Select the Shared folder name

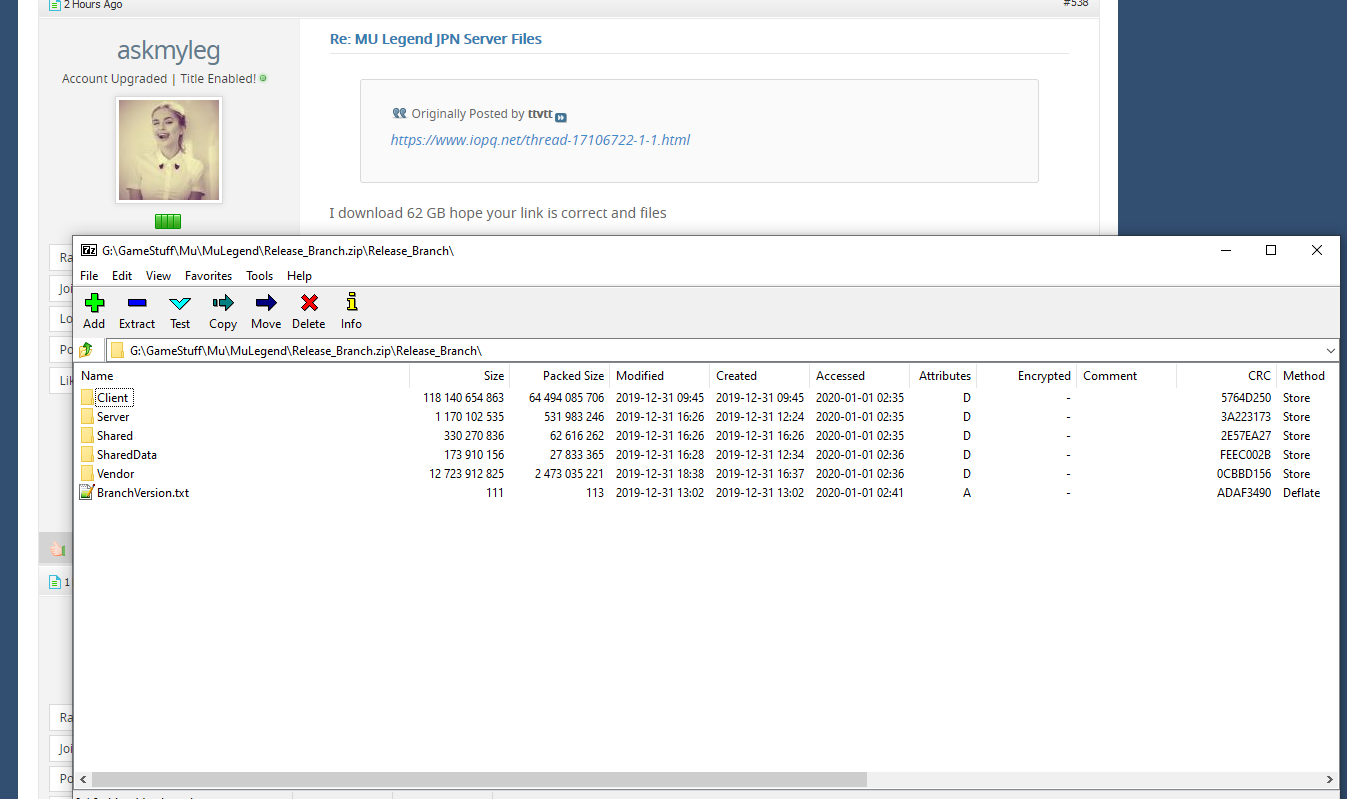pos(115,436)
